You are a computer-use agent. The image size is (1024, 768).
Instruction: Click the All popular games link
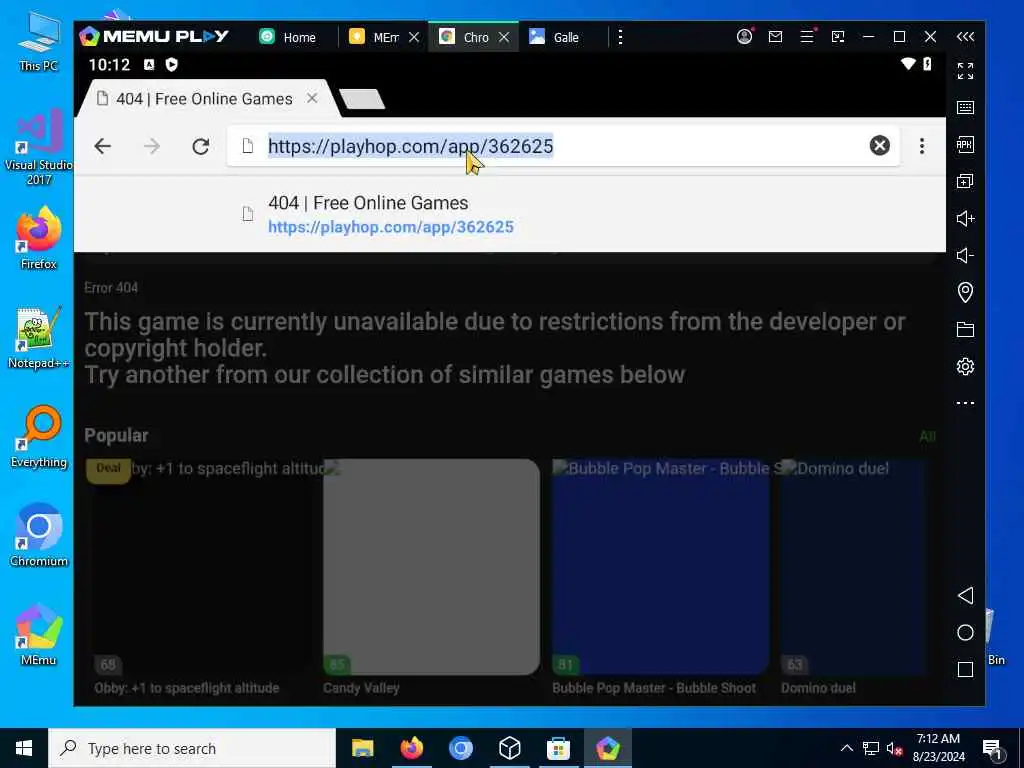click(x=927, y=436)
